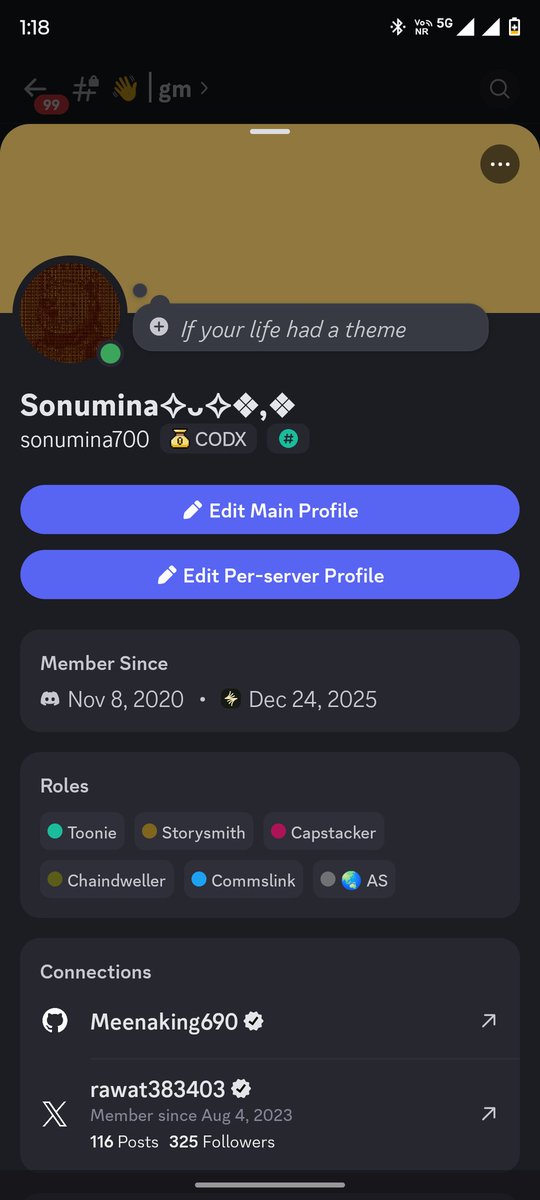Open the X connection arrow for rawat383403
This screenshot has height=1200, width=540.
pyautogui.click(x=488, y=1113)
